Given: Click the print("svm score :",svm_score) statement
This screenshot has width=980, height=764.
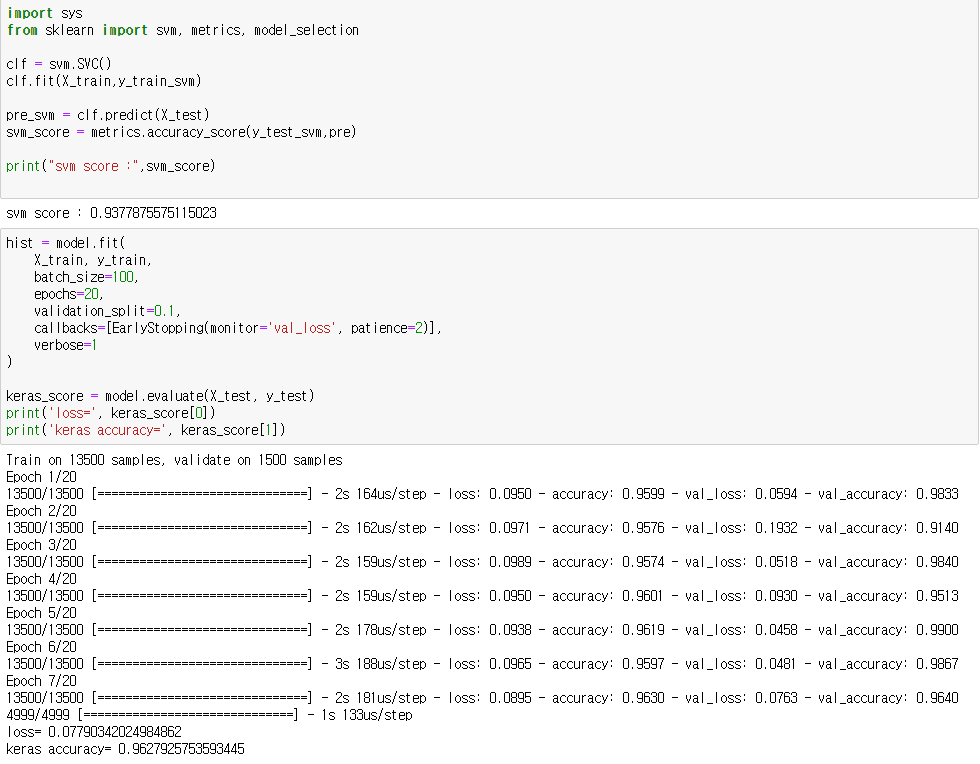Looking at the screenshot, I should (111, 166).
